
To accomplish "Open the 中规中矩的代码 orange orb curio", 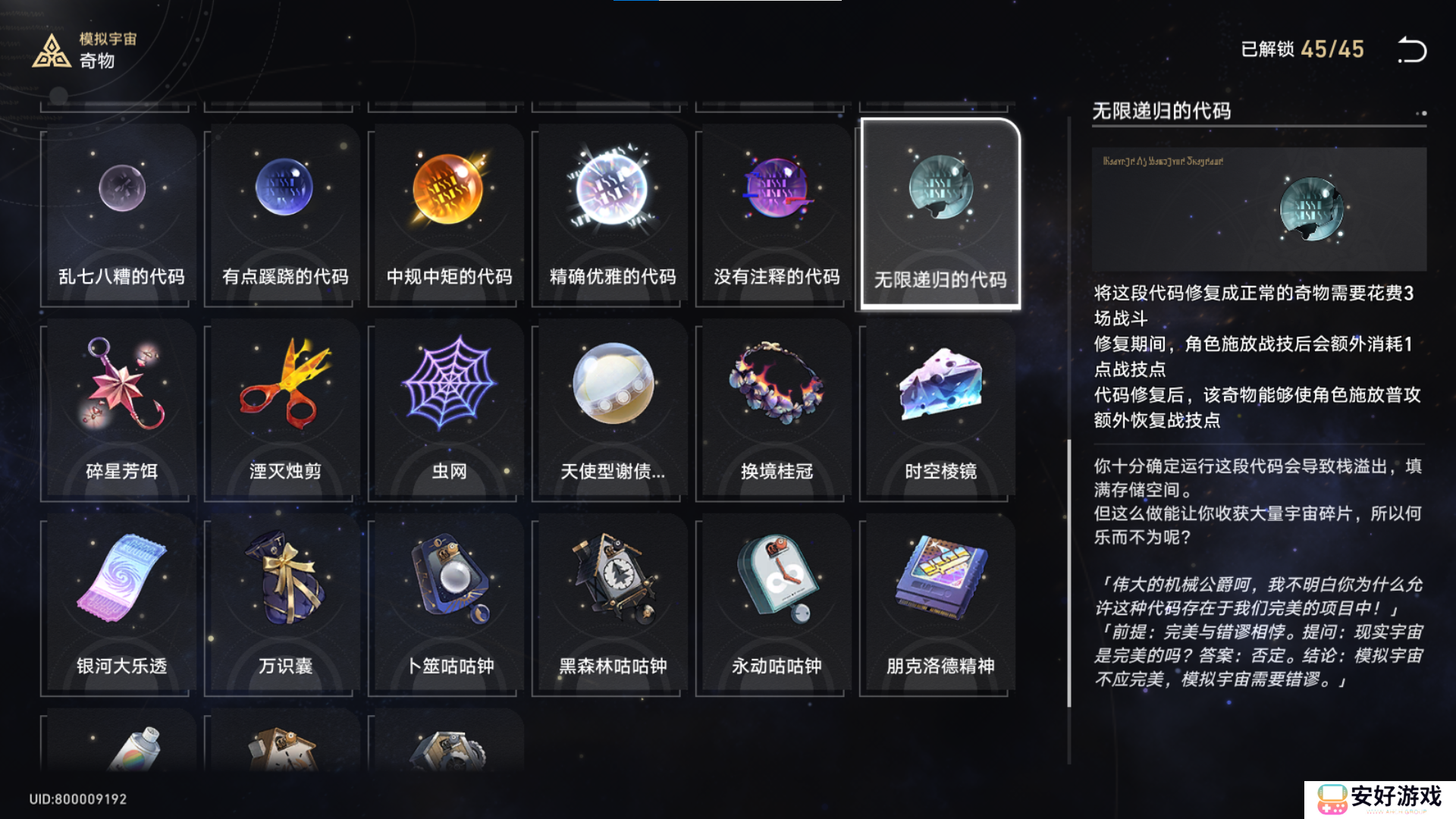I will (x=449, y=215).
